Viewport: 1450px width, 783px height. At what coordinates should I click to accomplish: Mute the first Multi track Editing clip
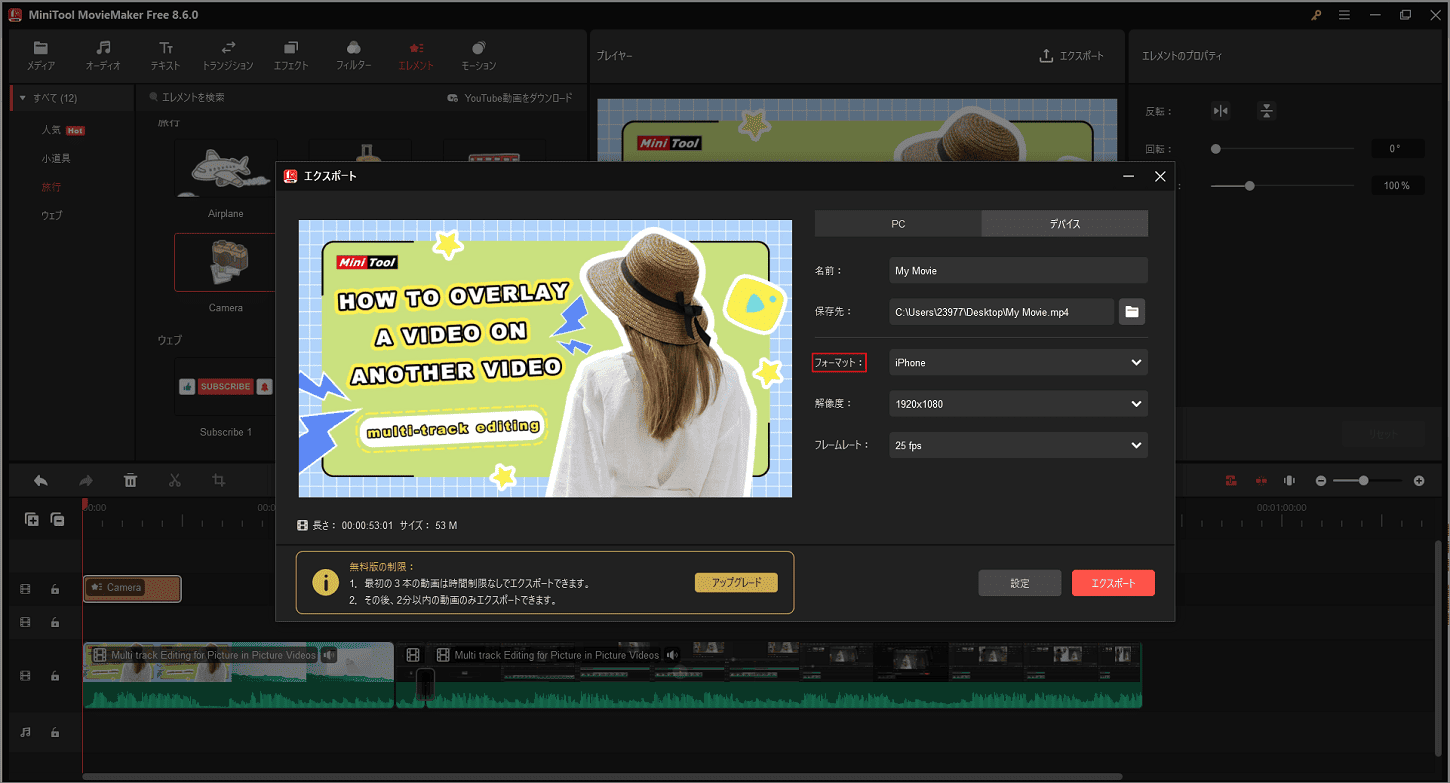330,656
